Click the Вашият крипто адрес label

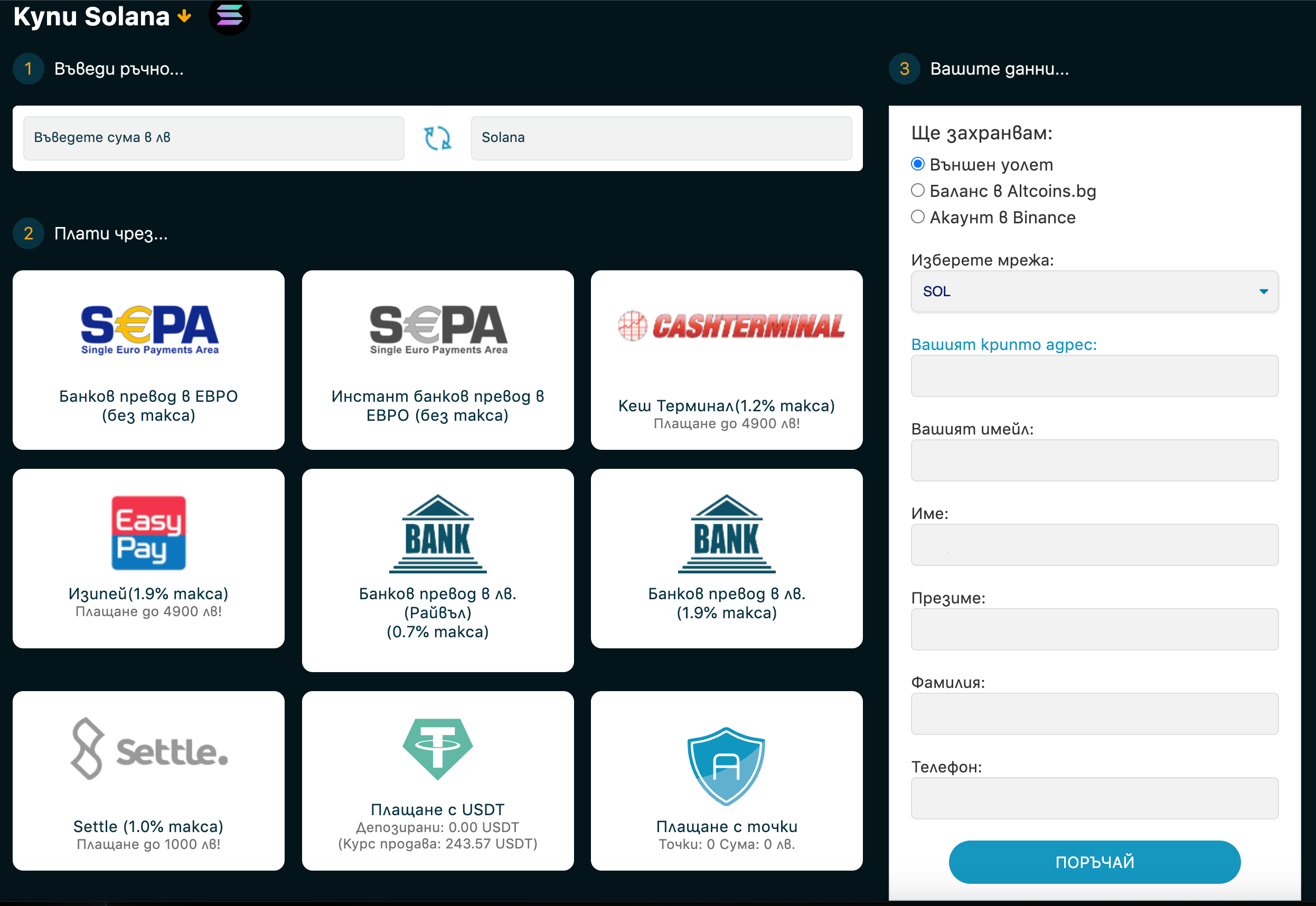coord(1004,345)
